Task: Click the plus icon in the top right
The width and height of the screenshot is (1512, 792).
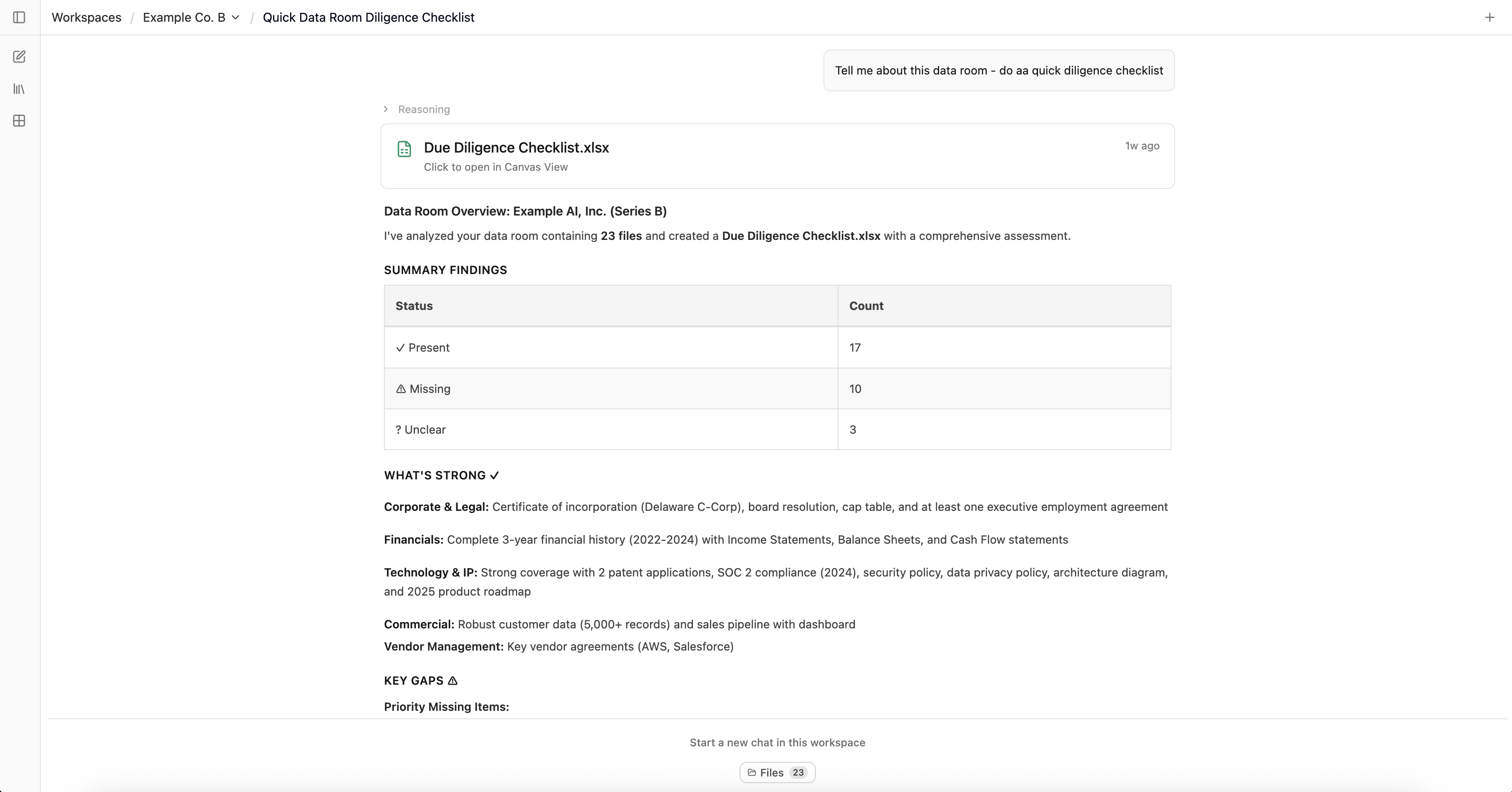Action: pyautogui.click(x=1489, y=17)
